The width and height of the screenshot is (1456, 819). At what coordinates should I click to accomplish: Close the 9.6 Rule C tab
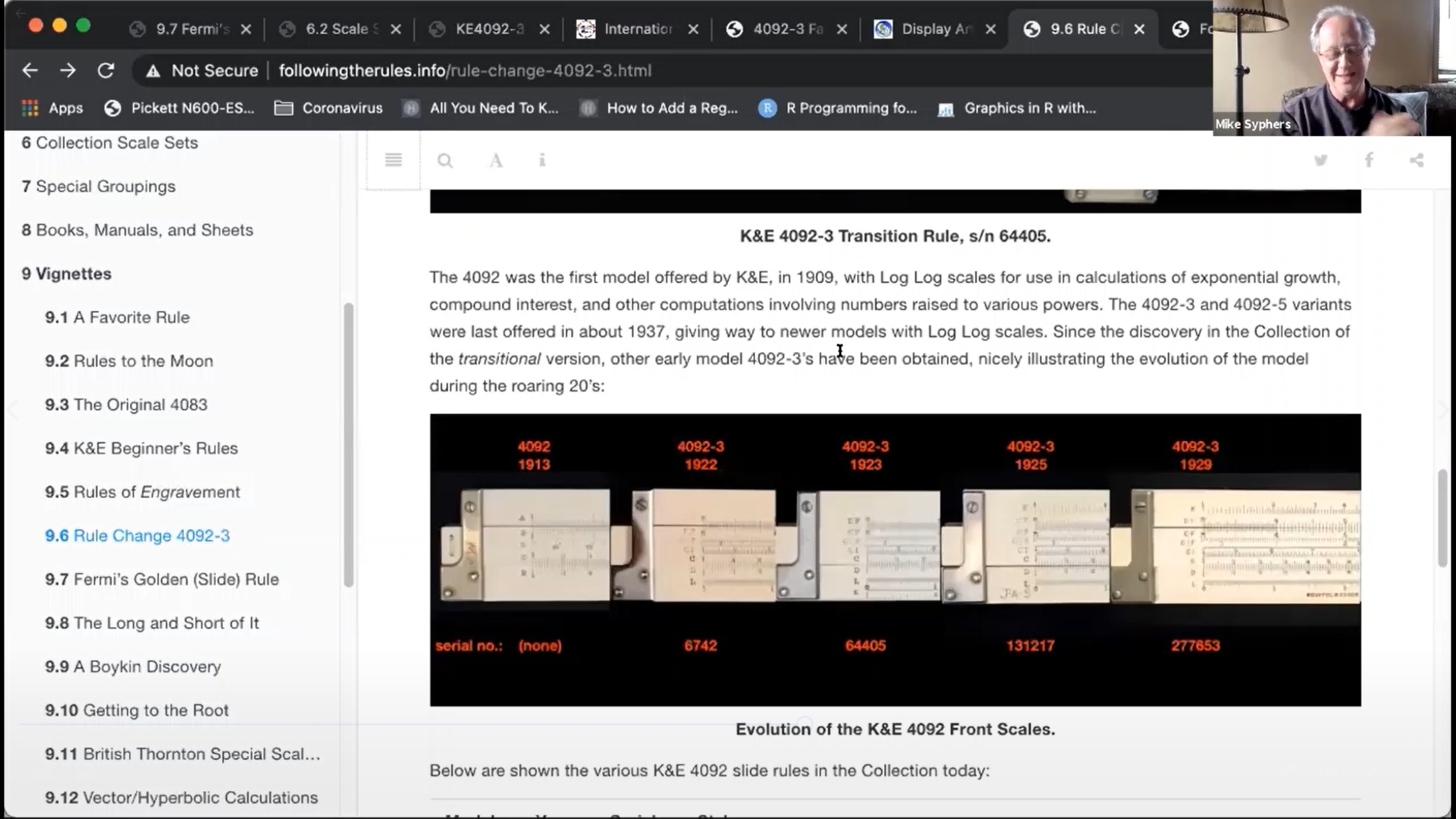[1139, 29]
